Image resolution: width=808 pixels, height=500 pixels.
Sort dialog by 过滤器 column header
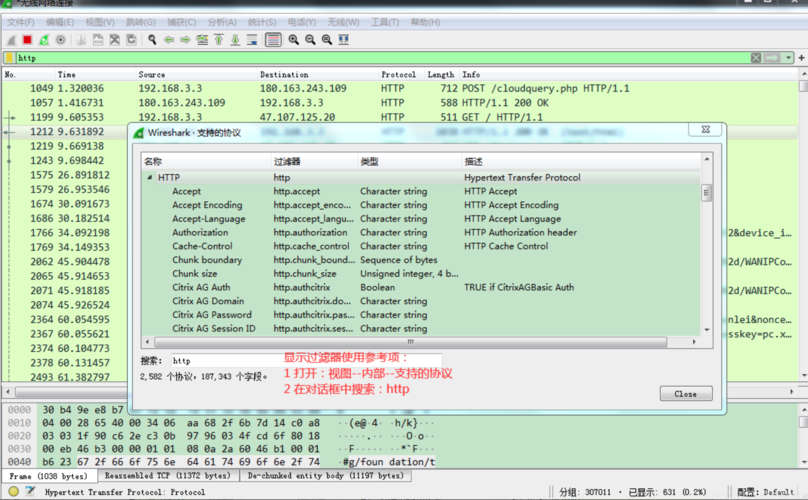point(314,161)
